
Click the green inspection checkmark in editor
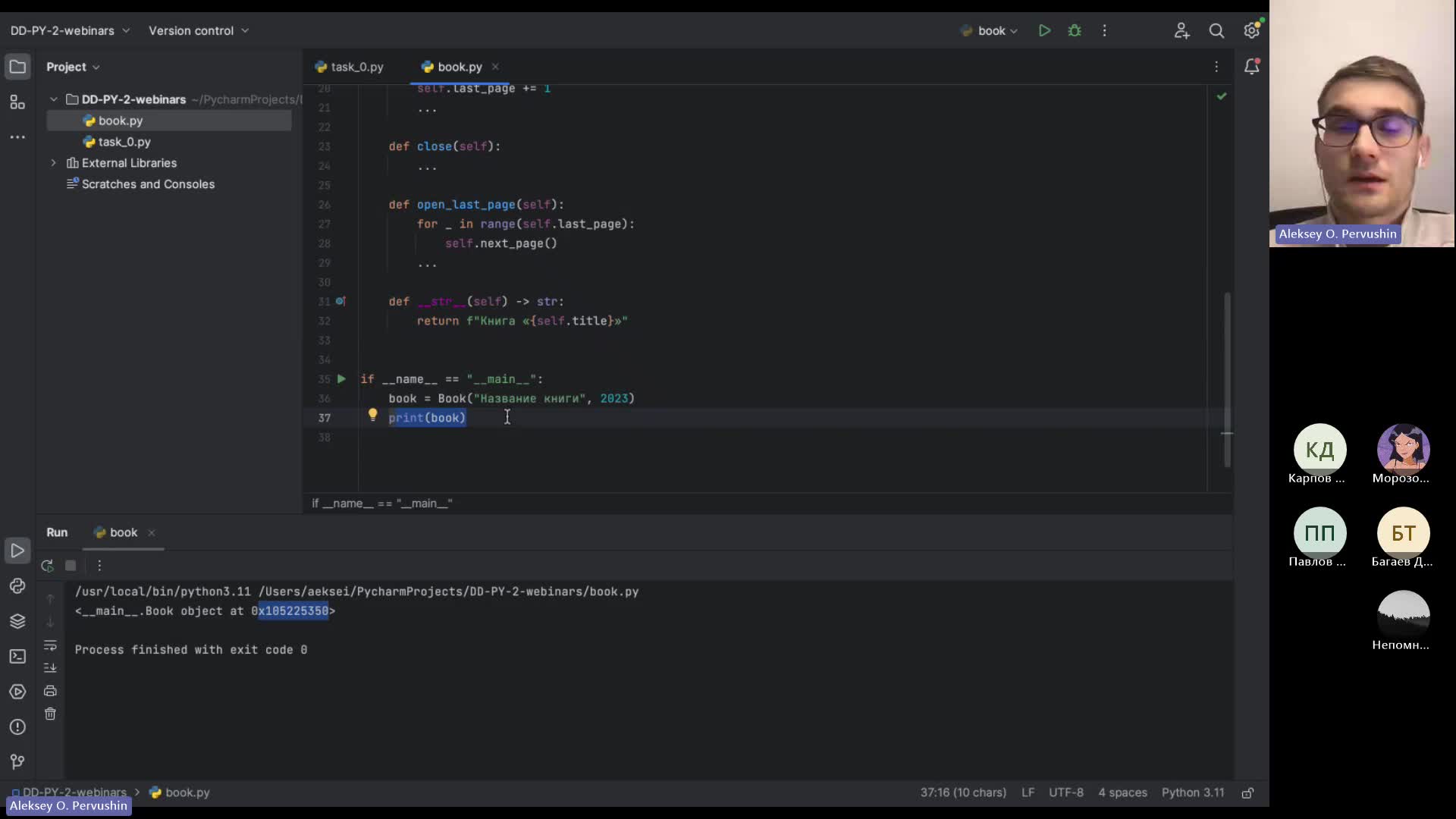(1221, 96)
